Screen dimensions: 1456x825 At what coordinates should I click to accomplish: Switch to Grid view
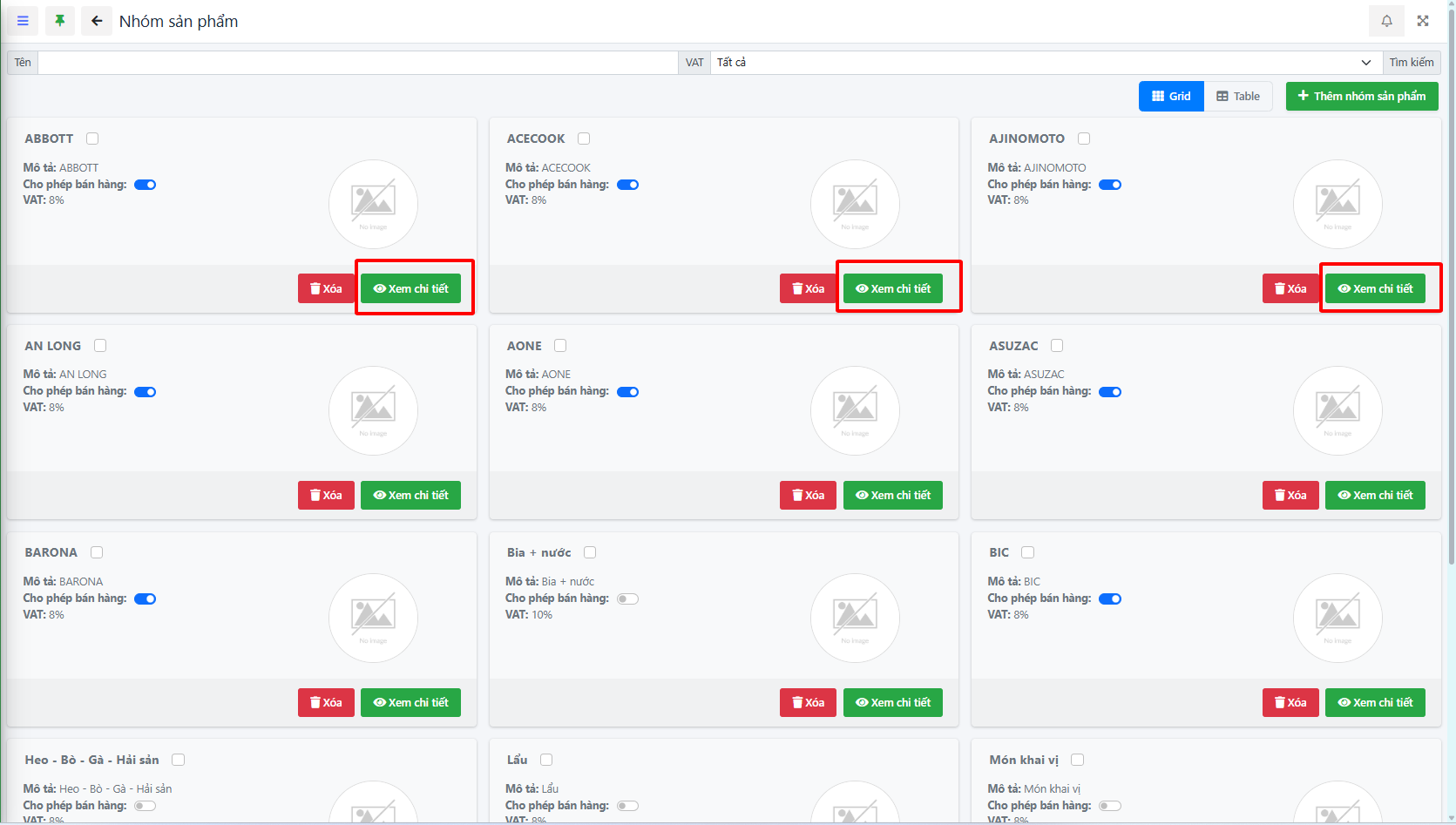click(x=1171, y=96)
